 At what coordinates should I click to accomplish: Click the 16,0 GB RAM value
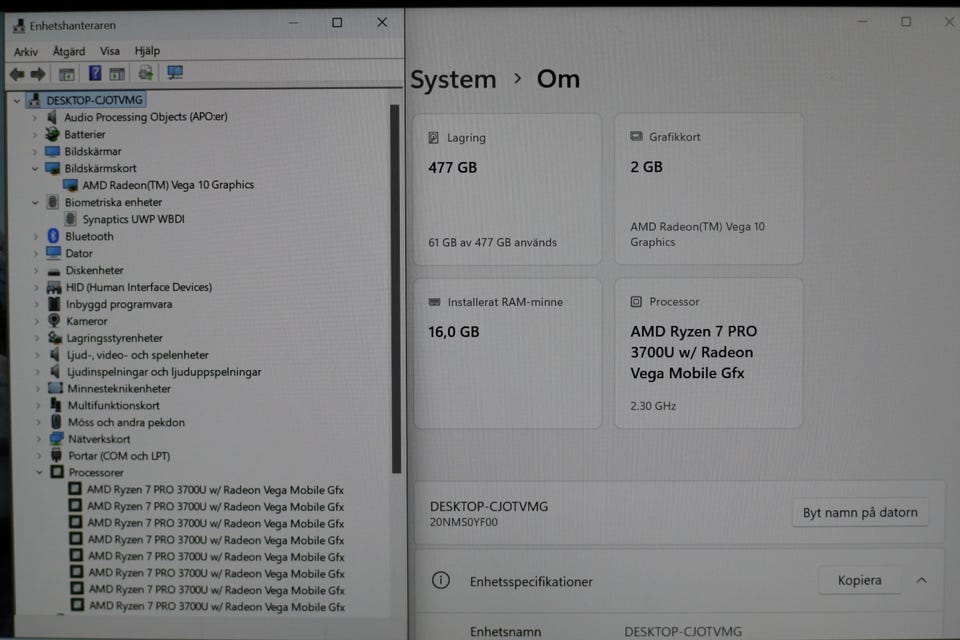tap(454, 332)
